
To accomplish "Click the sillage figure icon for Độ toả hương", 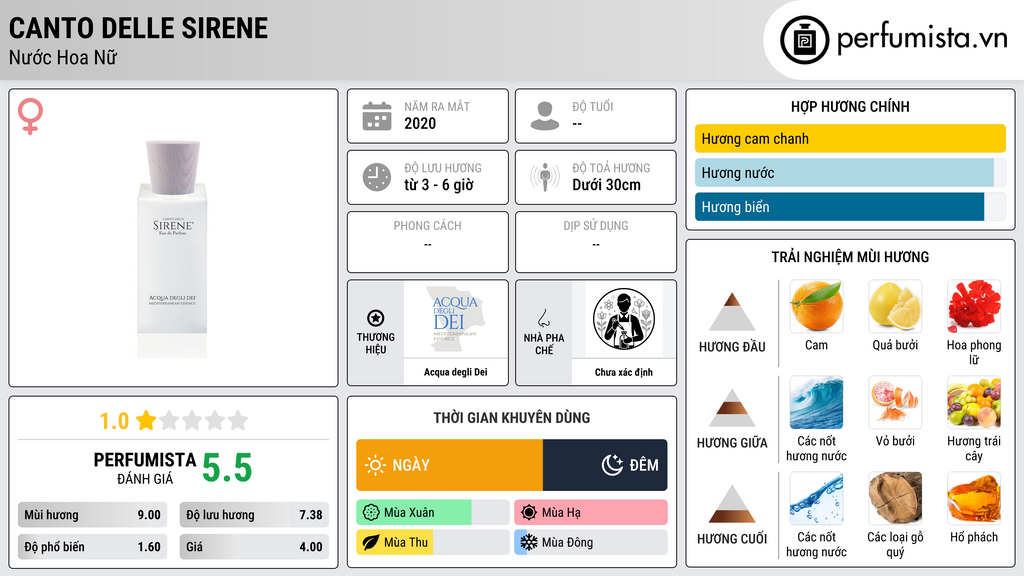I will 545,177.
